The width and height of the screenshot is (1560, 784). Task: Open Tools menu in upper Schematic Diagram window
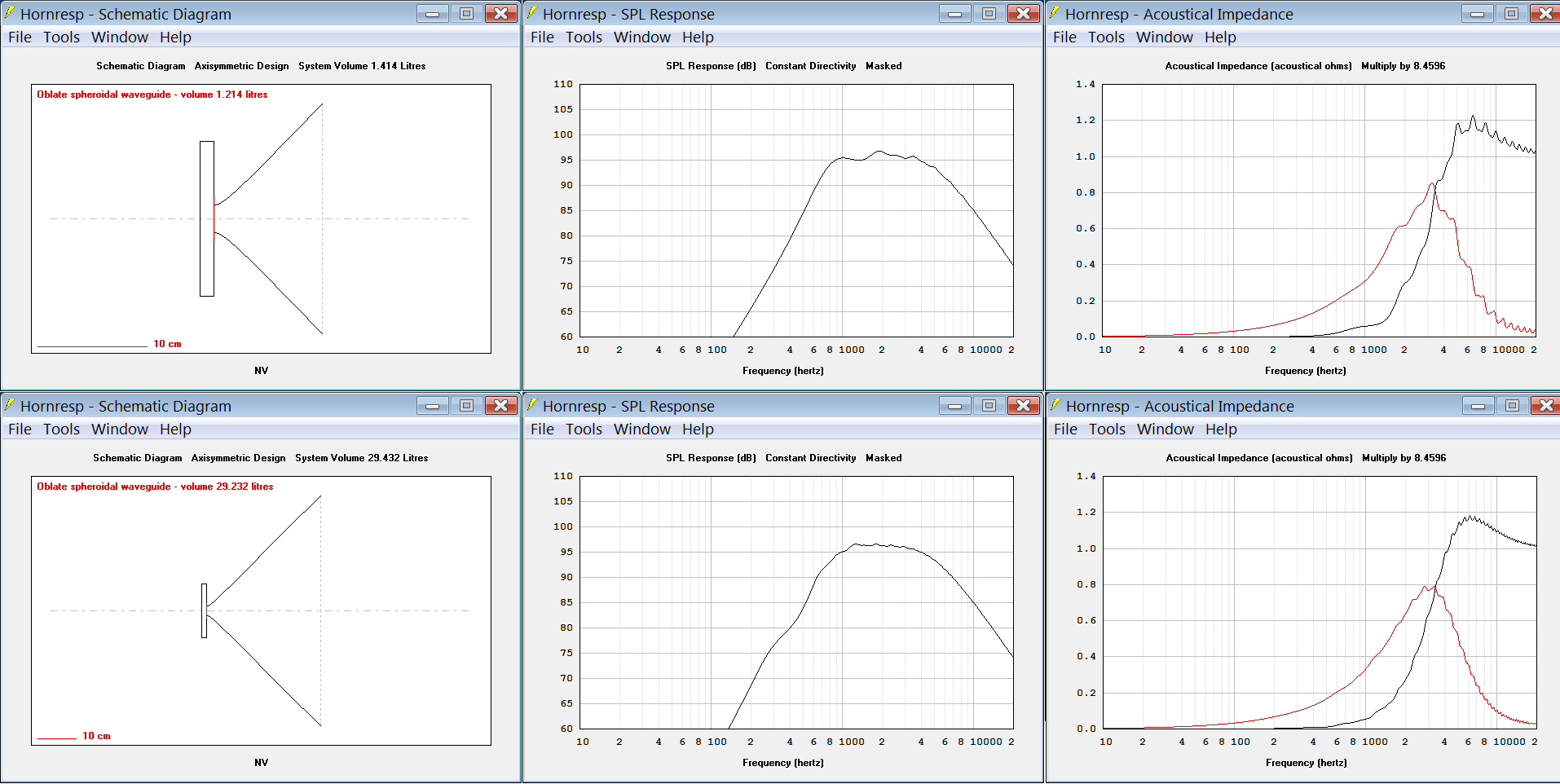click(x=61, y=37)
